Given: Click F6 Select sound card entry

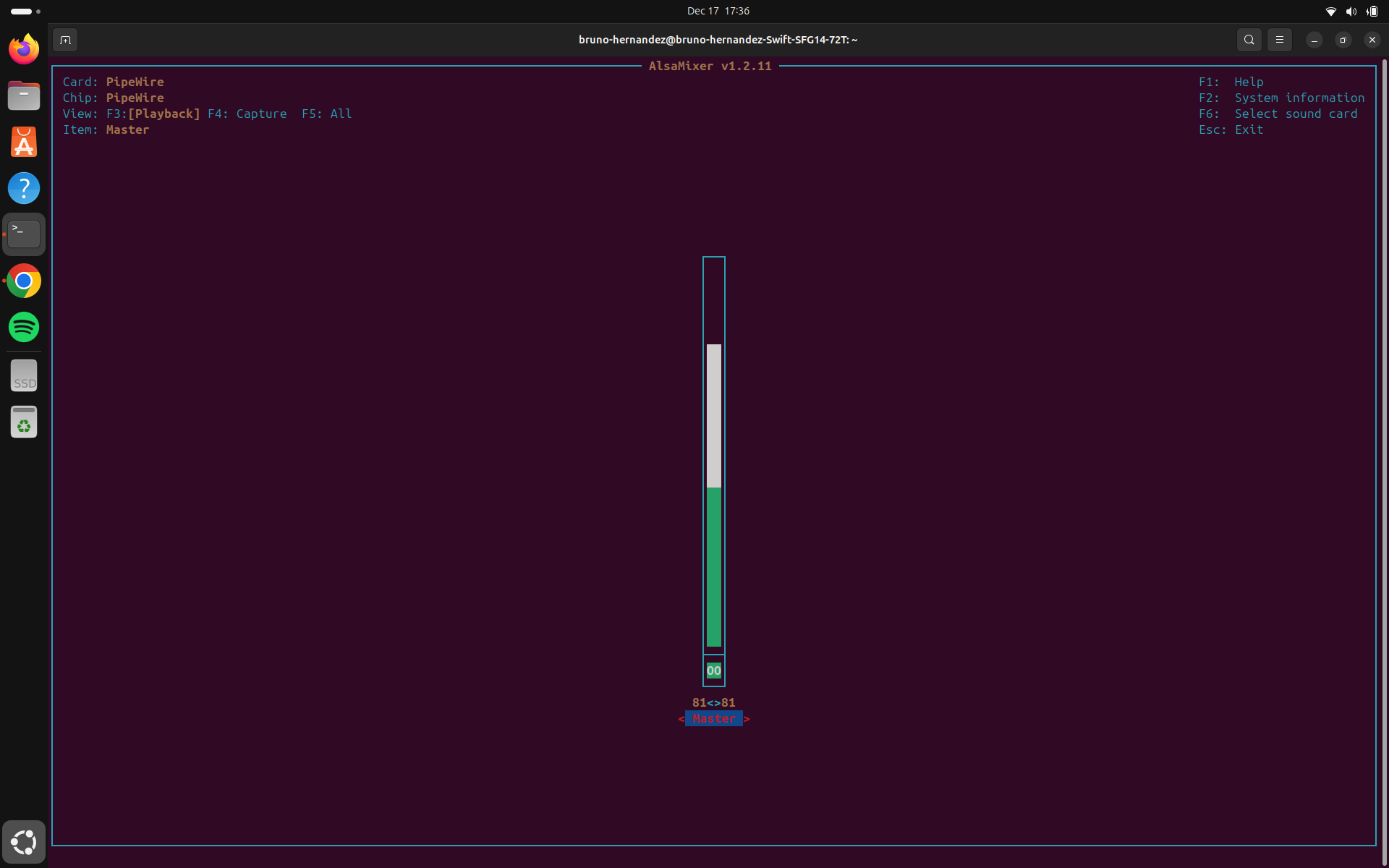Looking at the screenshot, I should click(x=1278, y=114).
